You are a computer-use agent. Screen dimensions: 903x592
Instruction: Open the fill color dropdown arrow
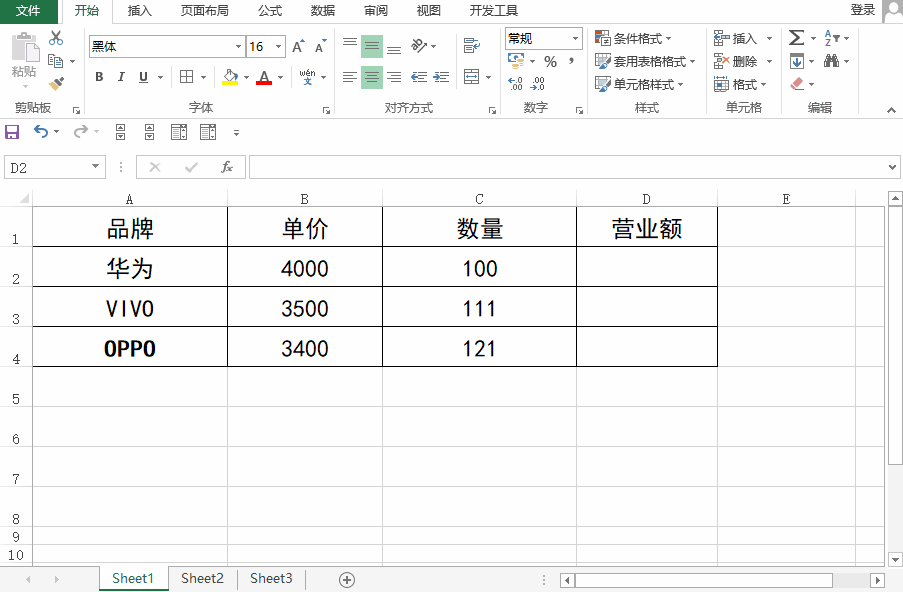(246, 77)
